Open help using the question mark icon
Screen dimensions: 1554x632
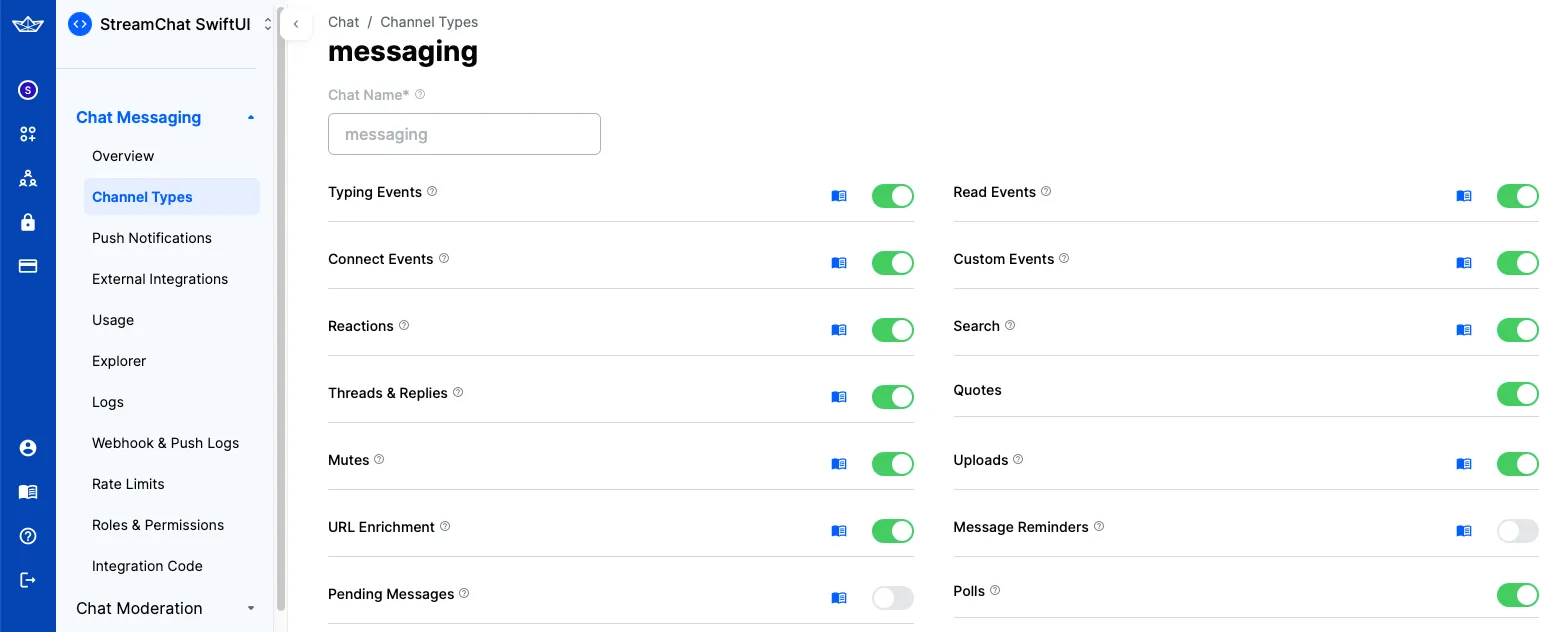point(27,535)
